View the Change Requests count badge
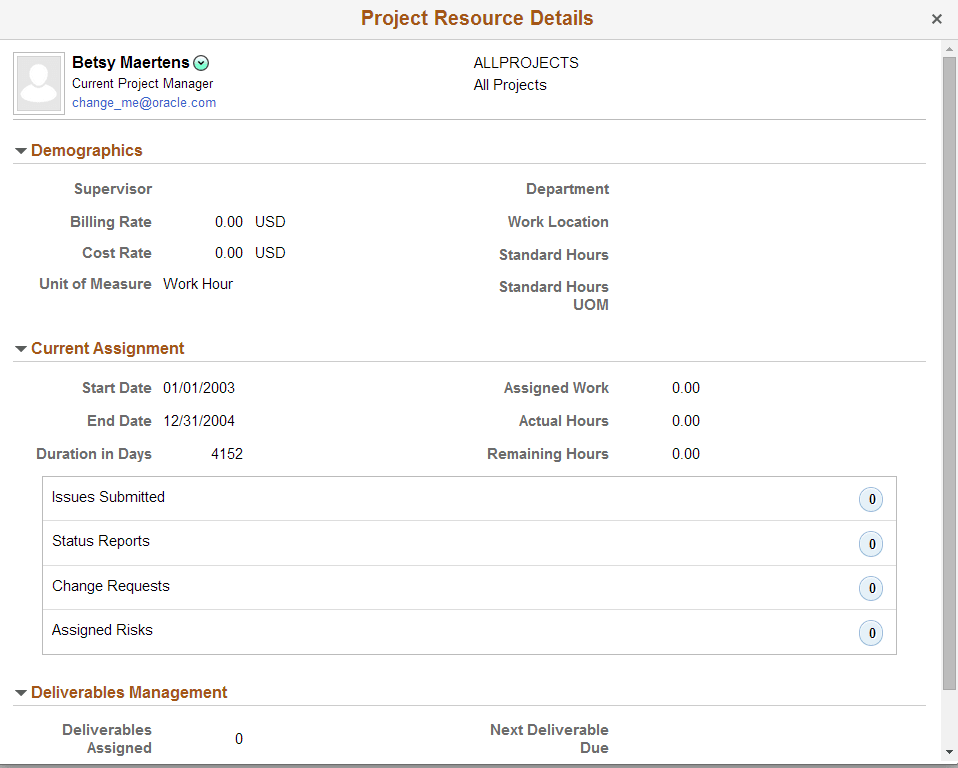 coord(871,588)
